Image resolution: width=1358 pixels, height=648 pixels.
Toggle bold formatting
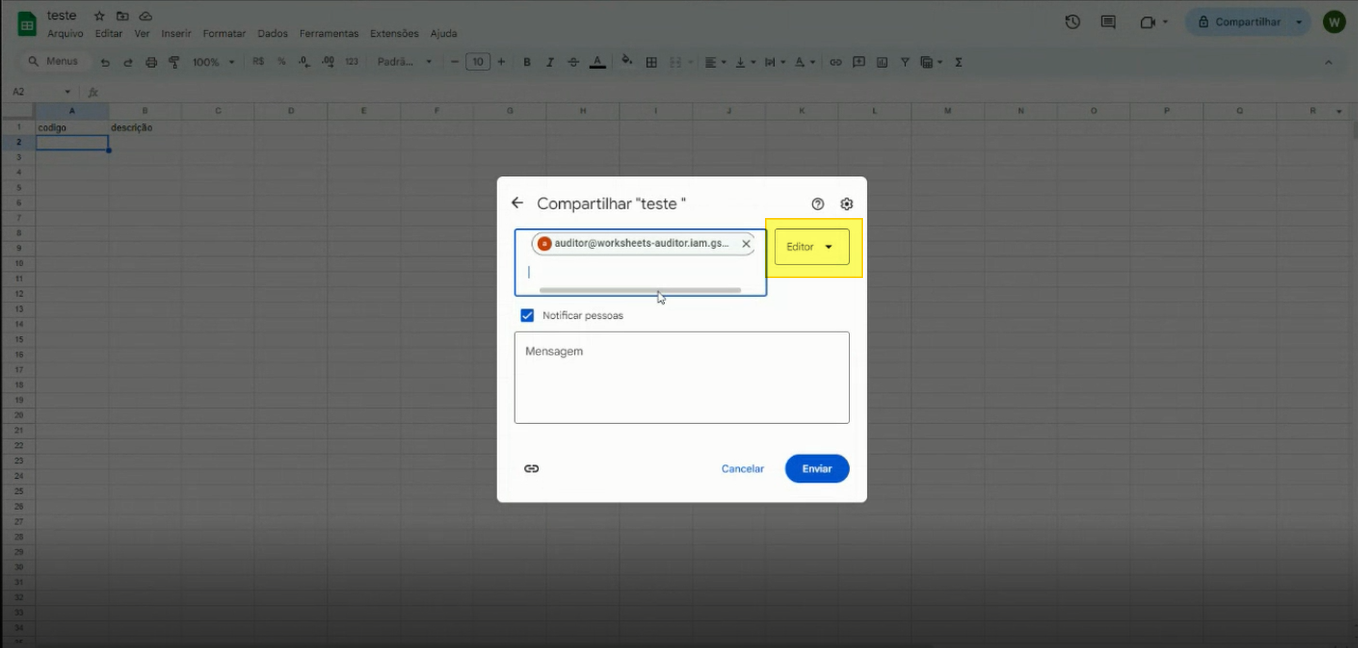527,62
